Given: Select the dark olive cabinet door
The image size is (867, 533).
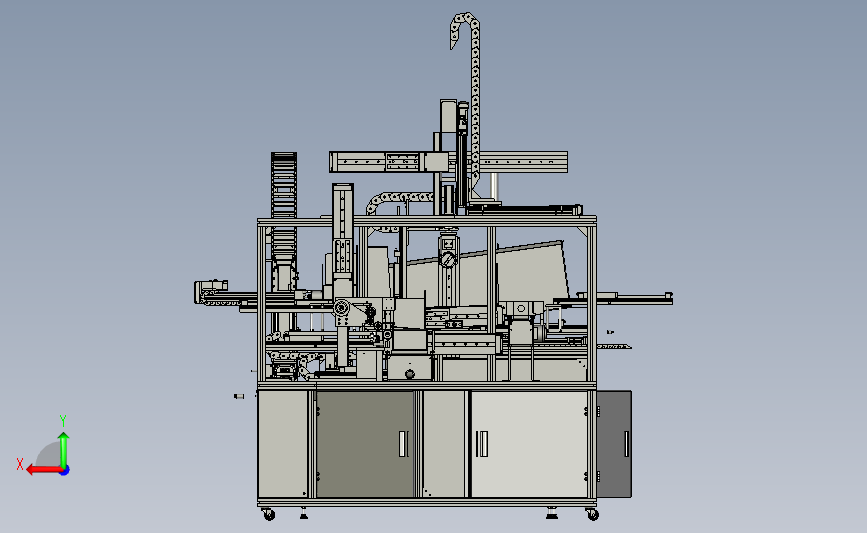Looking at the screenshot, I should [365, 444].
